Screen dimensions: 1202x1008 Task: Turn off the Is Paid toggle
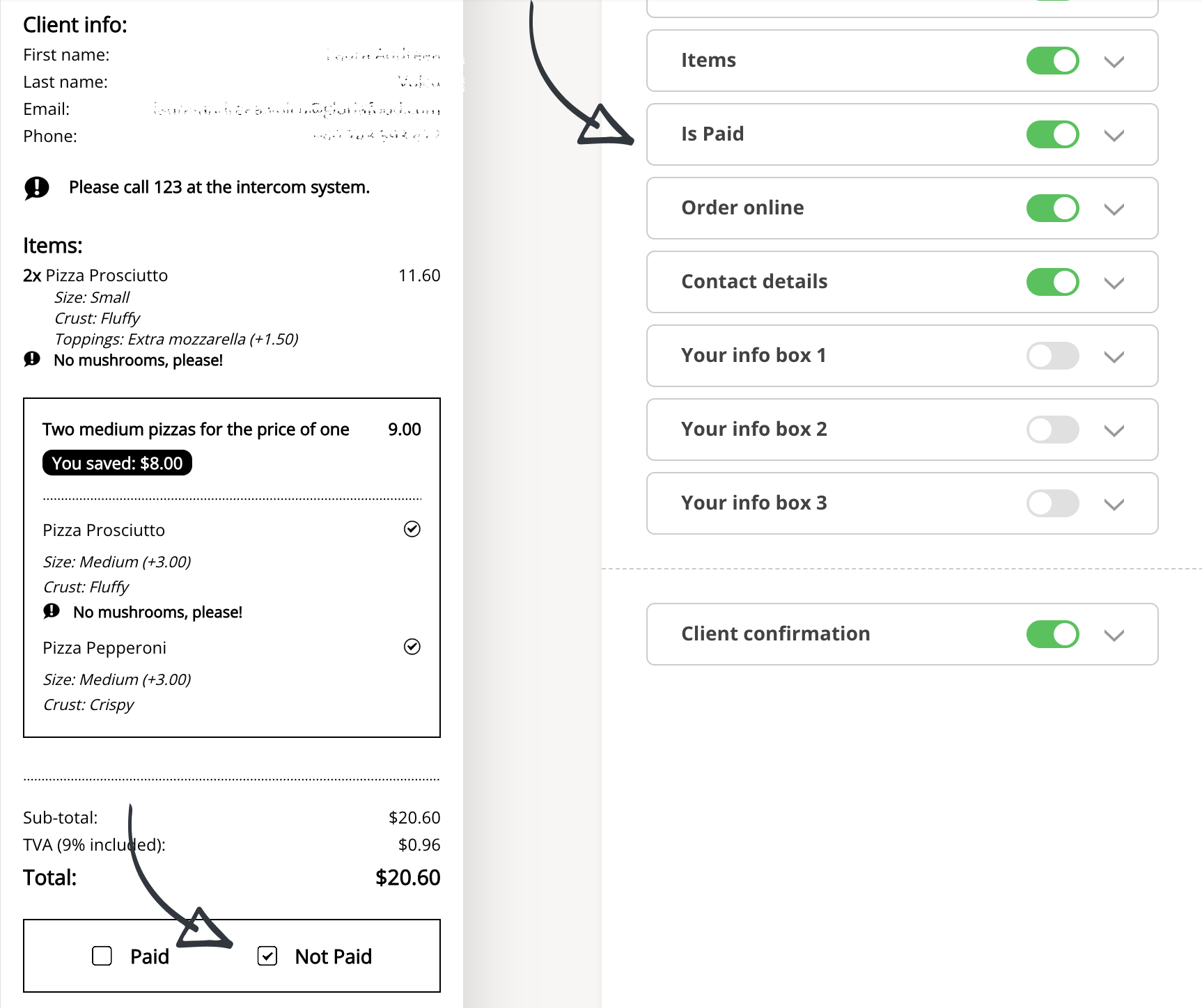(1052, 134)
